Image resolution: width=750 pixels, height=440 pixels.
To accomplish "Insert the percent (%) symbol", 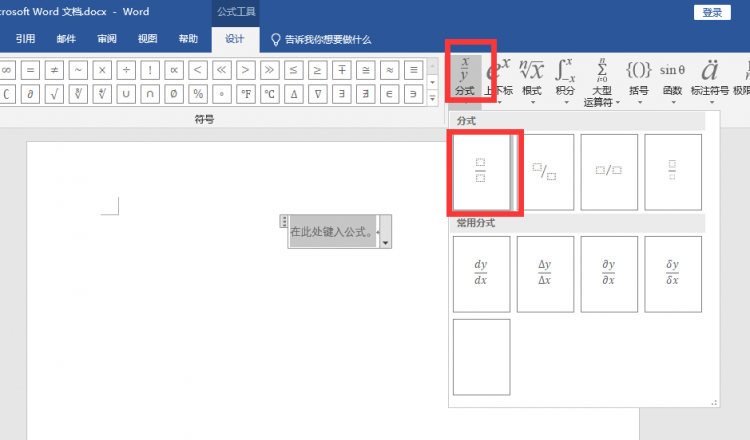I will [198, 94].
